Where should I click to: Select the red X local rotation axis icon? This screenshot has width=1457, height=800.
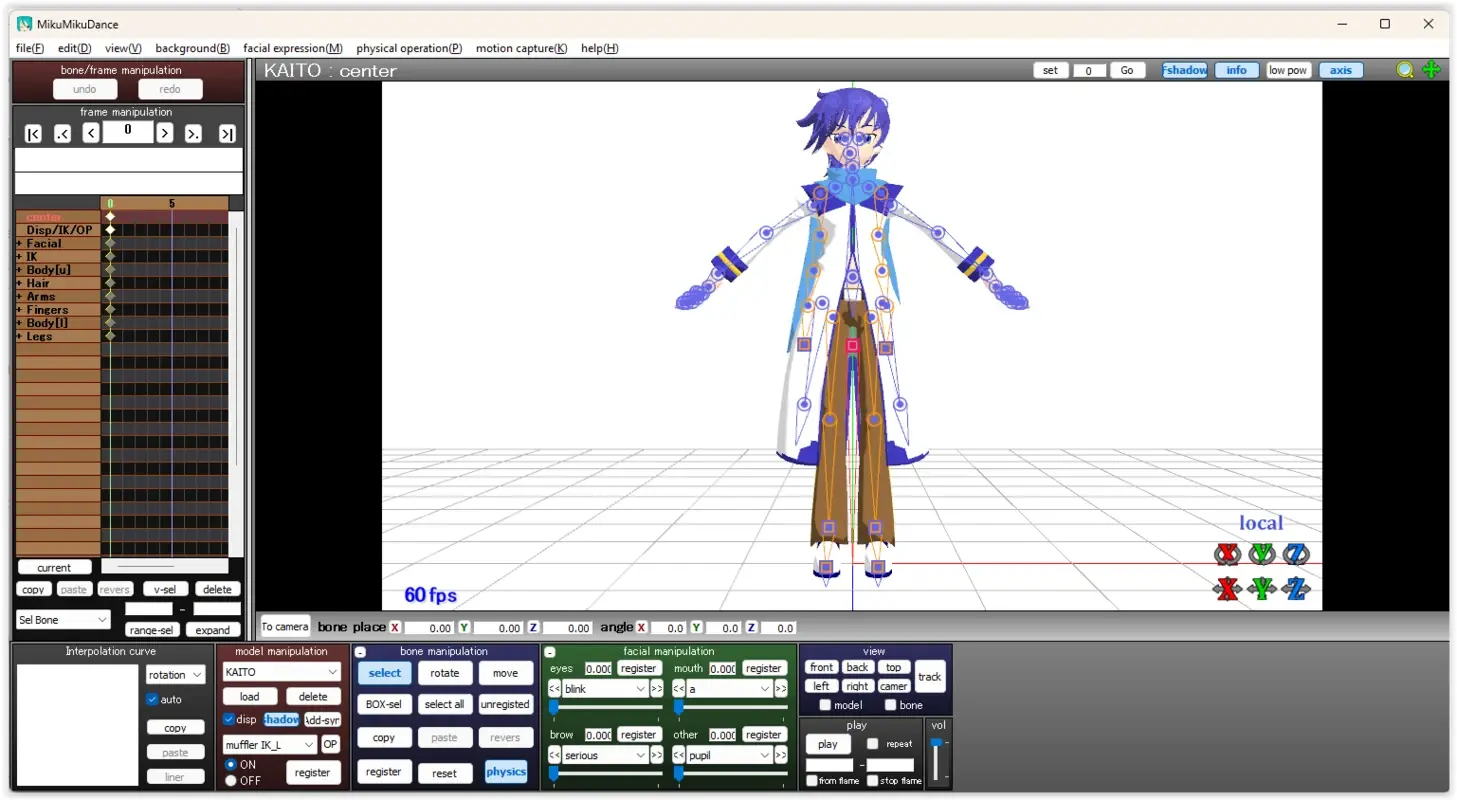point(1227,554)
